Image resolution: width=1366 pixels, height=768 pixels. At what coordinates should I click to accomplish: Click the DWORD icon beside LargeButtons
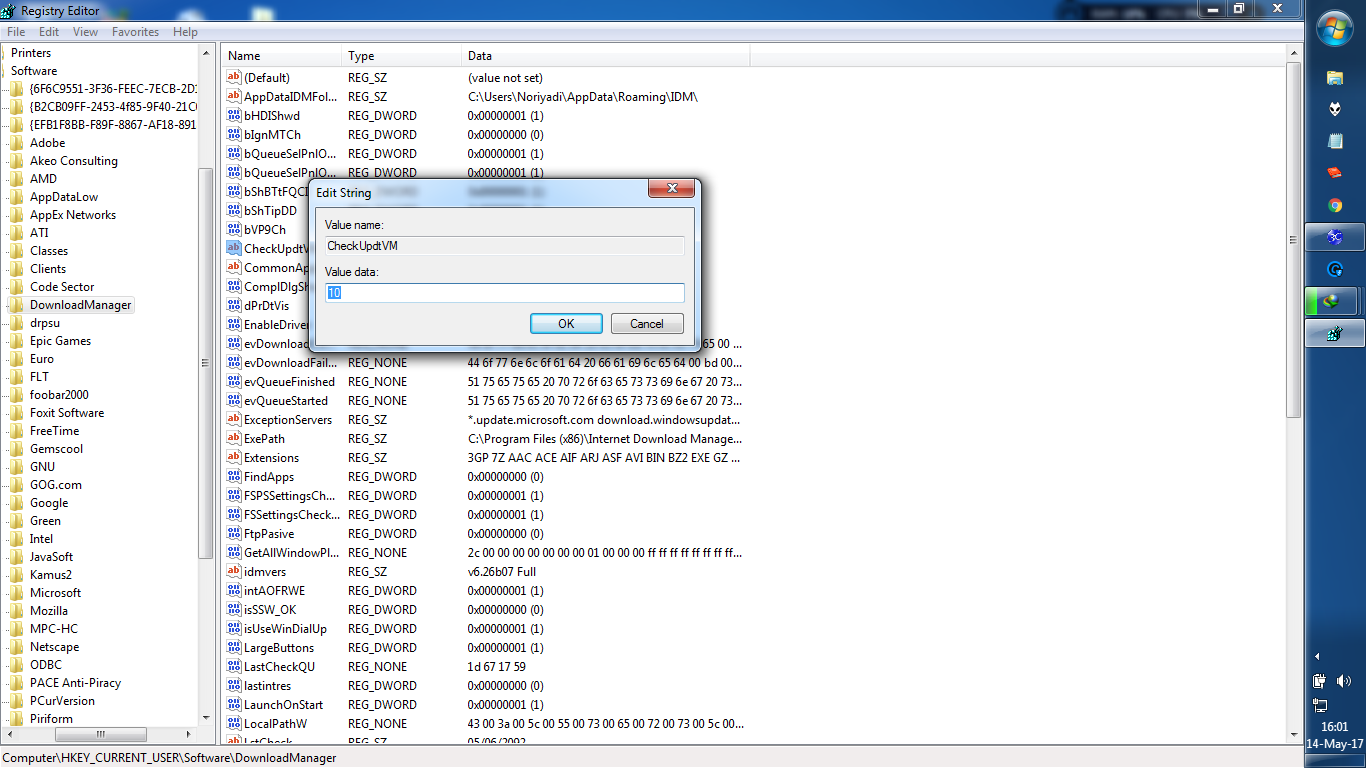click(234, 647)
